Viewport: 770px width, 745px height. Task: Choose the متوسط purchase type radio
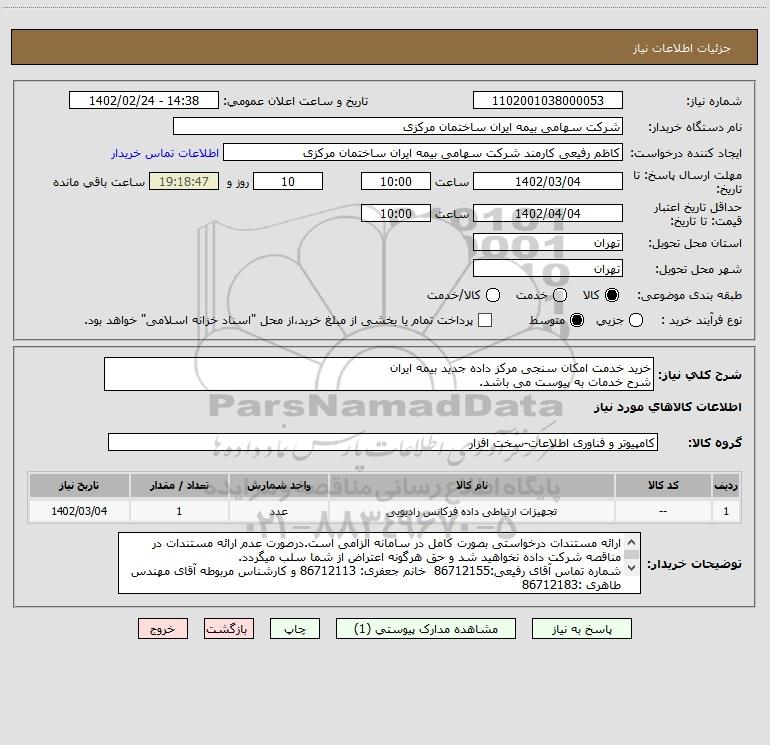click(x=577, y=320)
